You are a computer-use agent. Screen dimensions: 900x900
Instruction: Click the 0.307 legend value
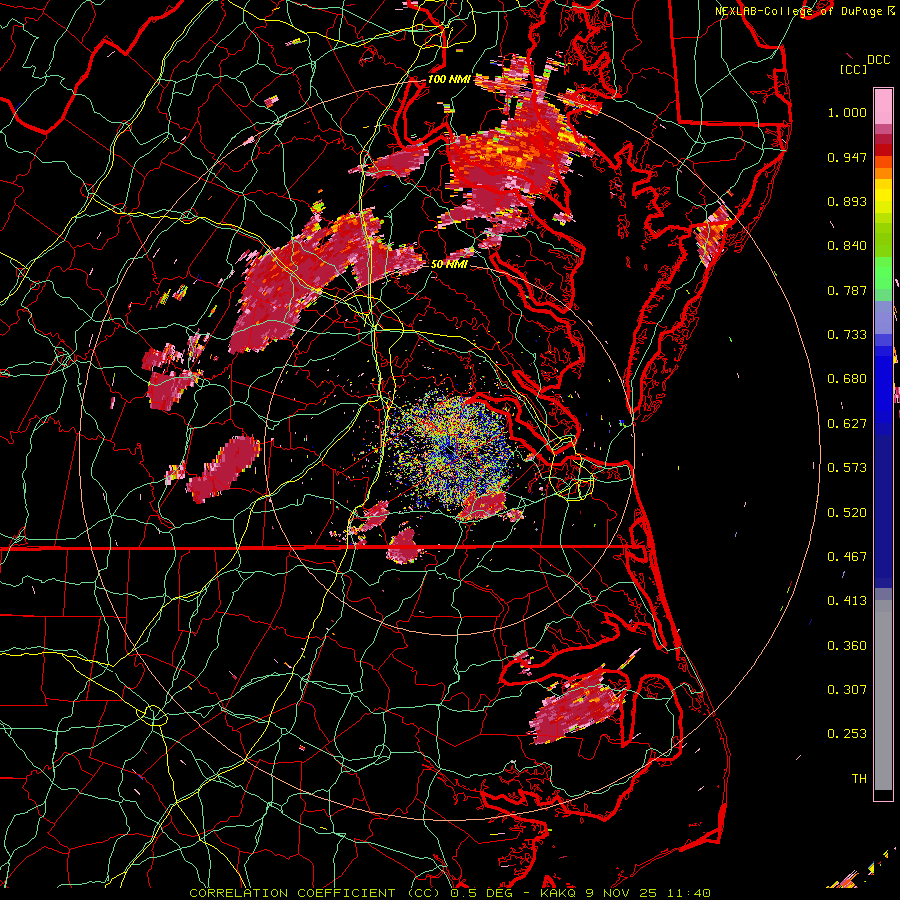click(847, 690)
